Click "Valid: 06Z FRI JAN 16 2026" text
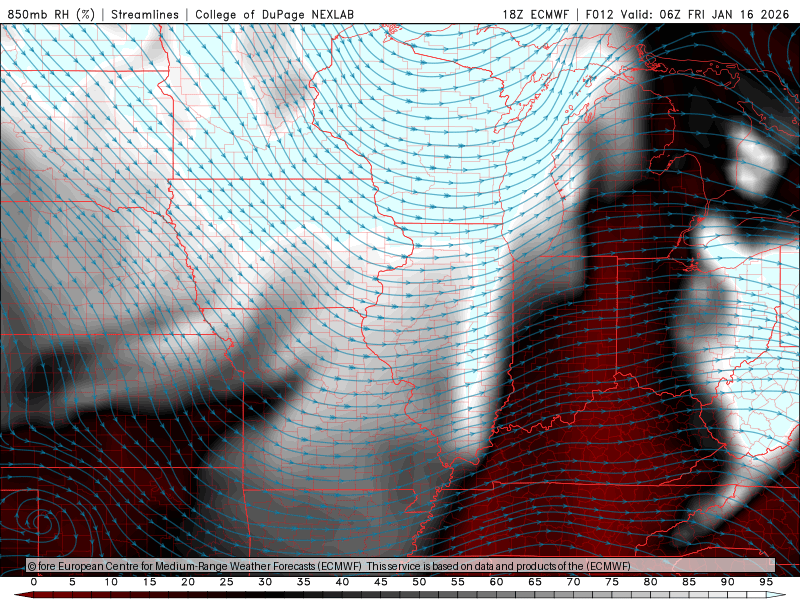 pos(705,14)
